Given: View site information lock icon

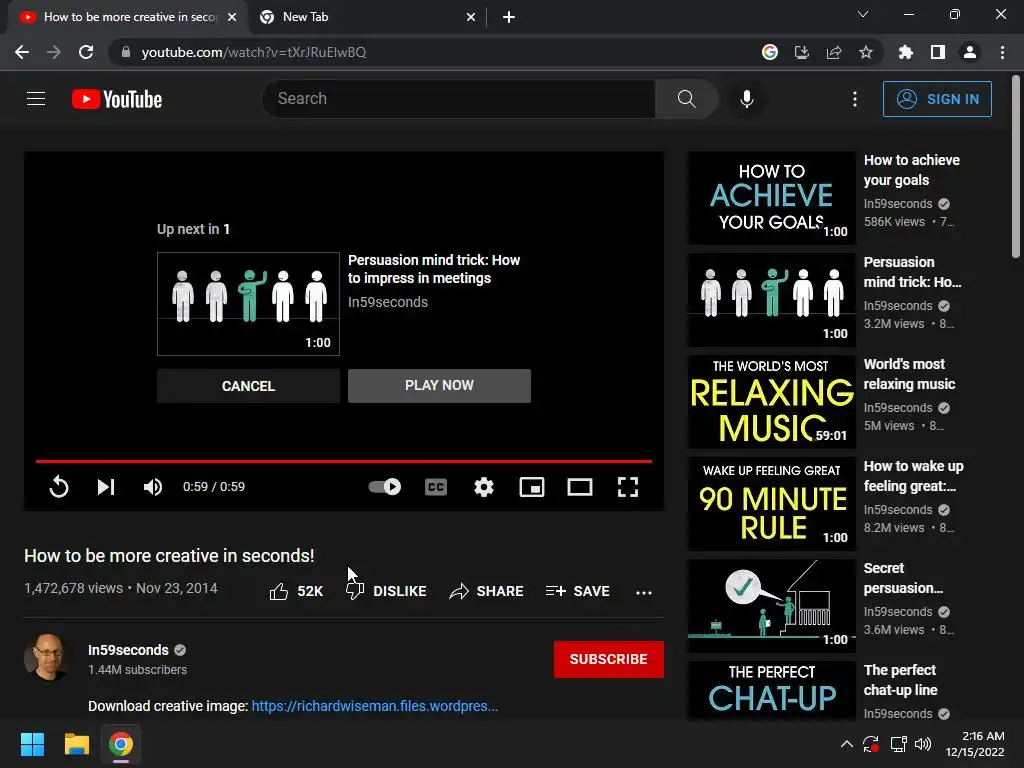Looking at the screenshot, I should (x=126, y=52).
